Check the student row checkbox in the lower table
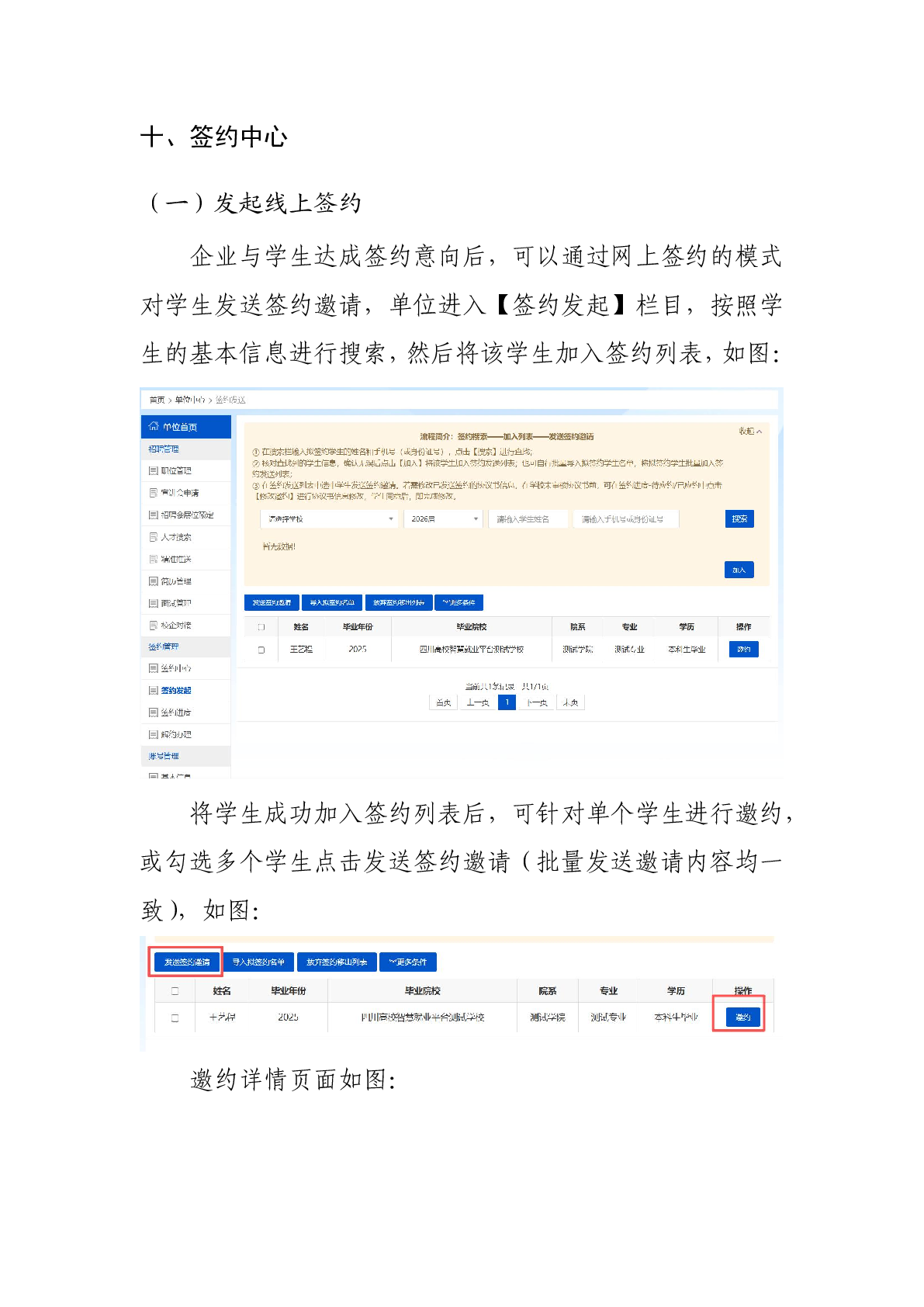Image resolution: width=924 pixels, height=1307 pixels. click(x=175, y=1018)
